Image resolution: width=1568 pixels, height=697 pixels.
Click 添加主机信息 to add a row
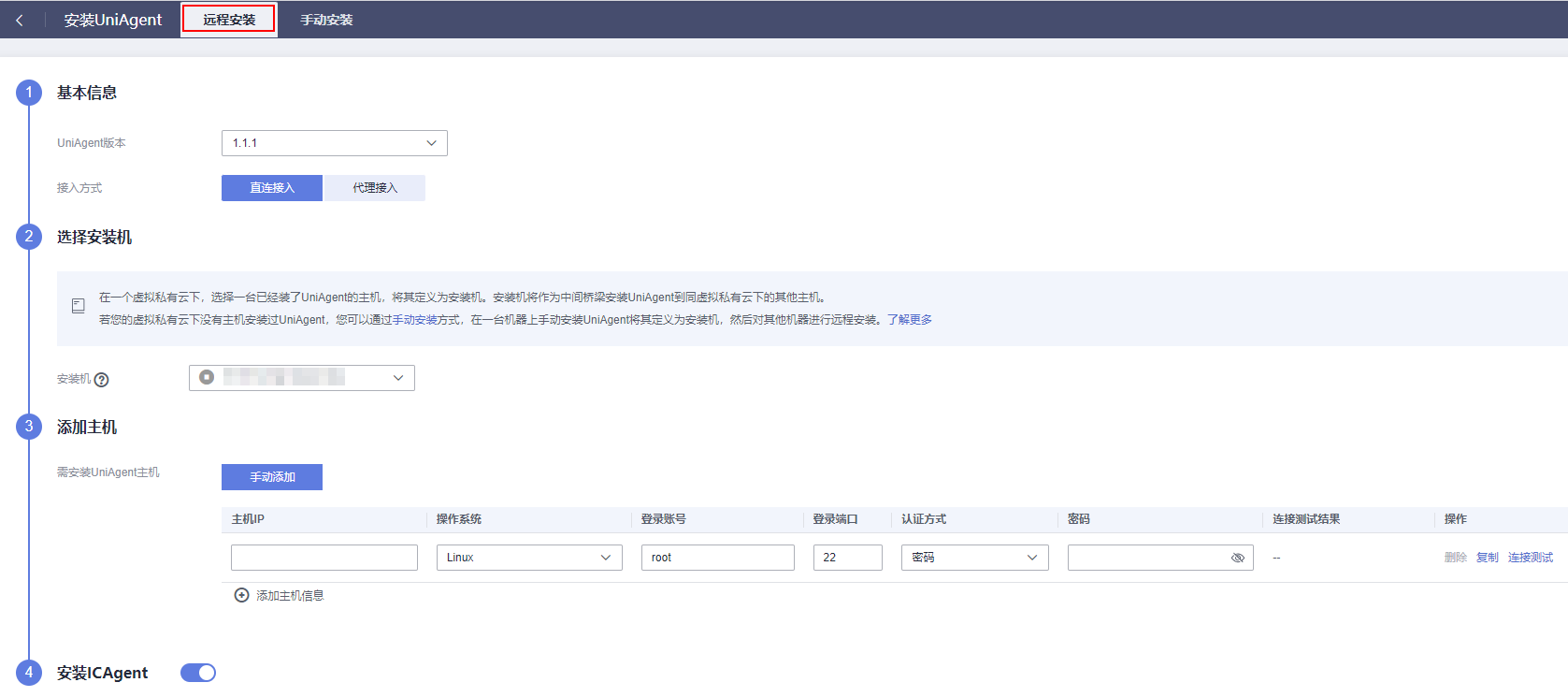(290, 596)
